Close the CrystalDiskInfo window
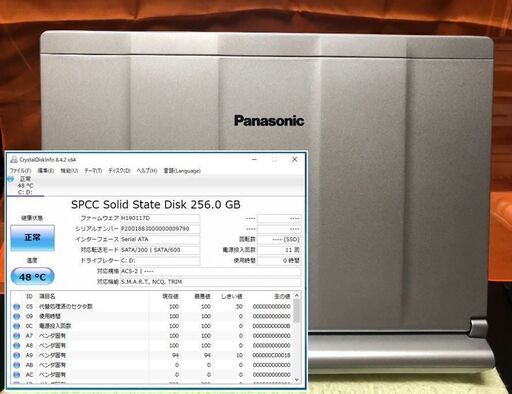This screenshot has width=512, height=394. [294, 159]
